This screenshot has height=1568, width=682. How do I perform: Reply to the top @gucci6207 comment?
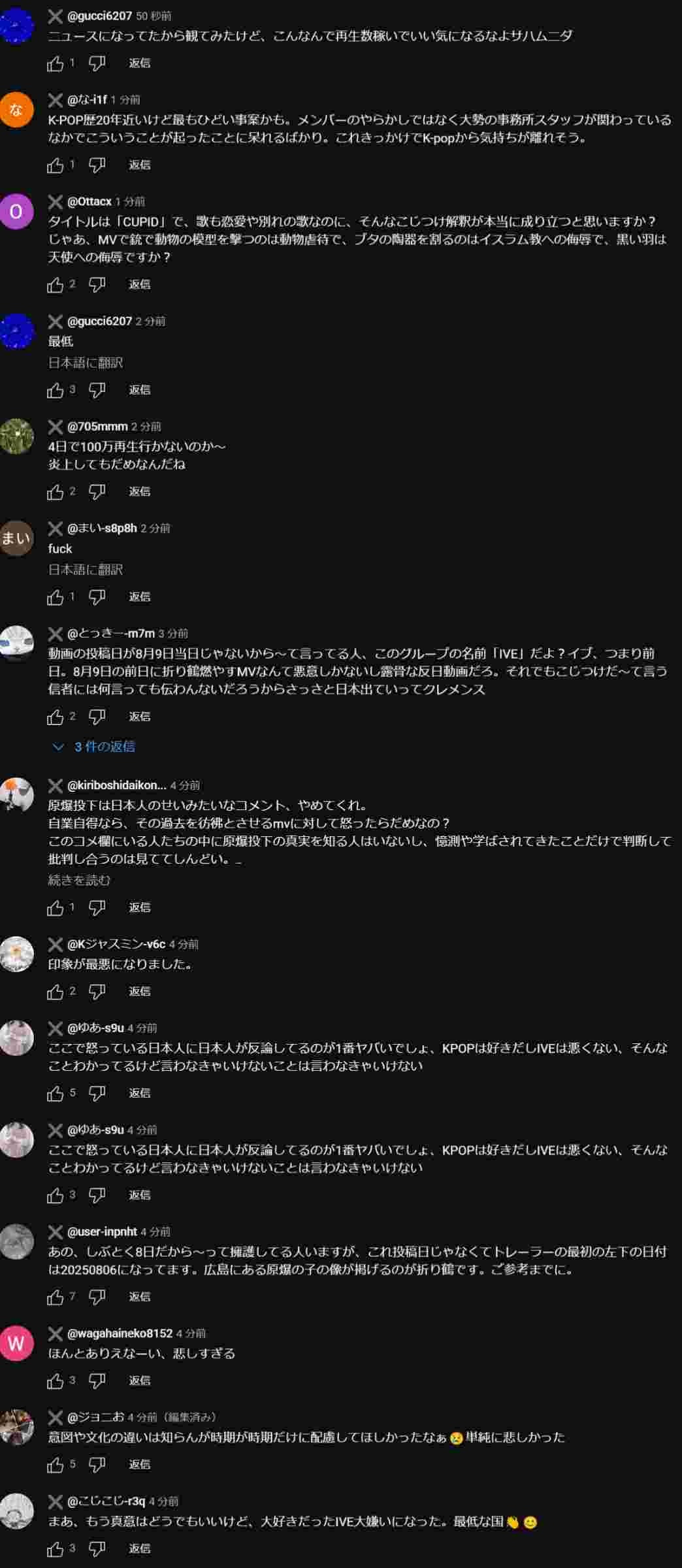click(x=140, y=63)
